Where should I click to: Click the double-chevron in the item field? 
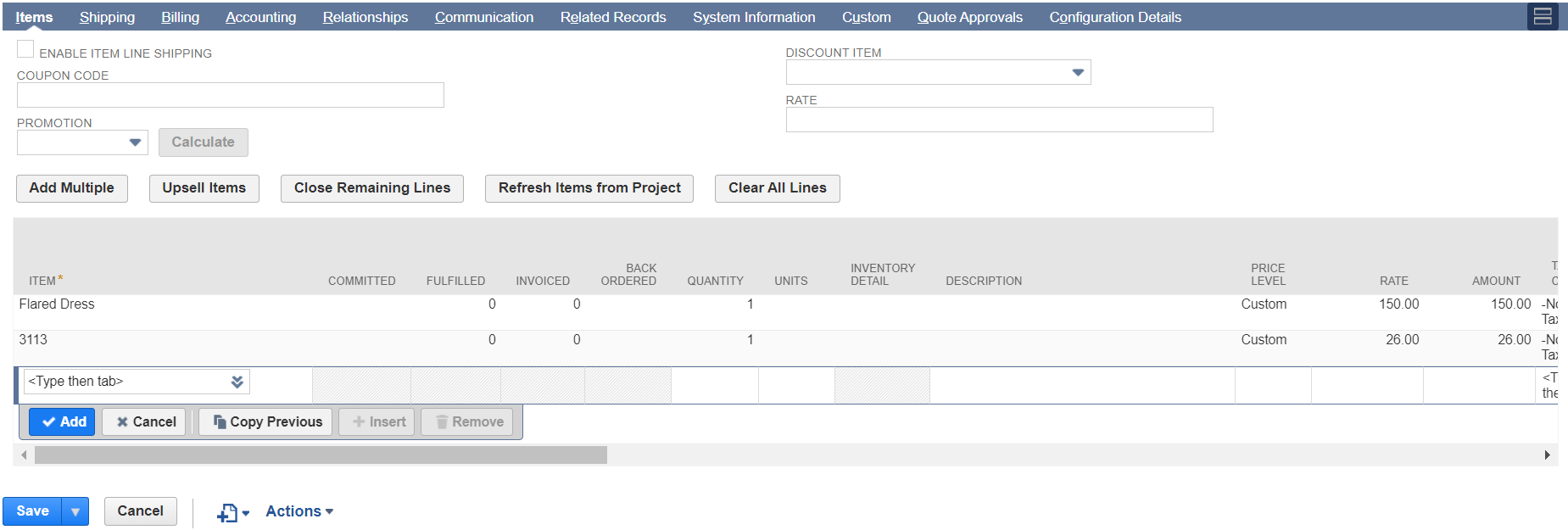(237, 382)
